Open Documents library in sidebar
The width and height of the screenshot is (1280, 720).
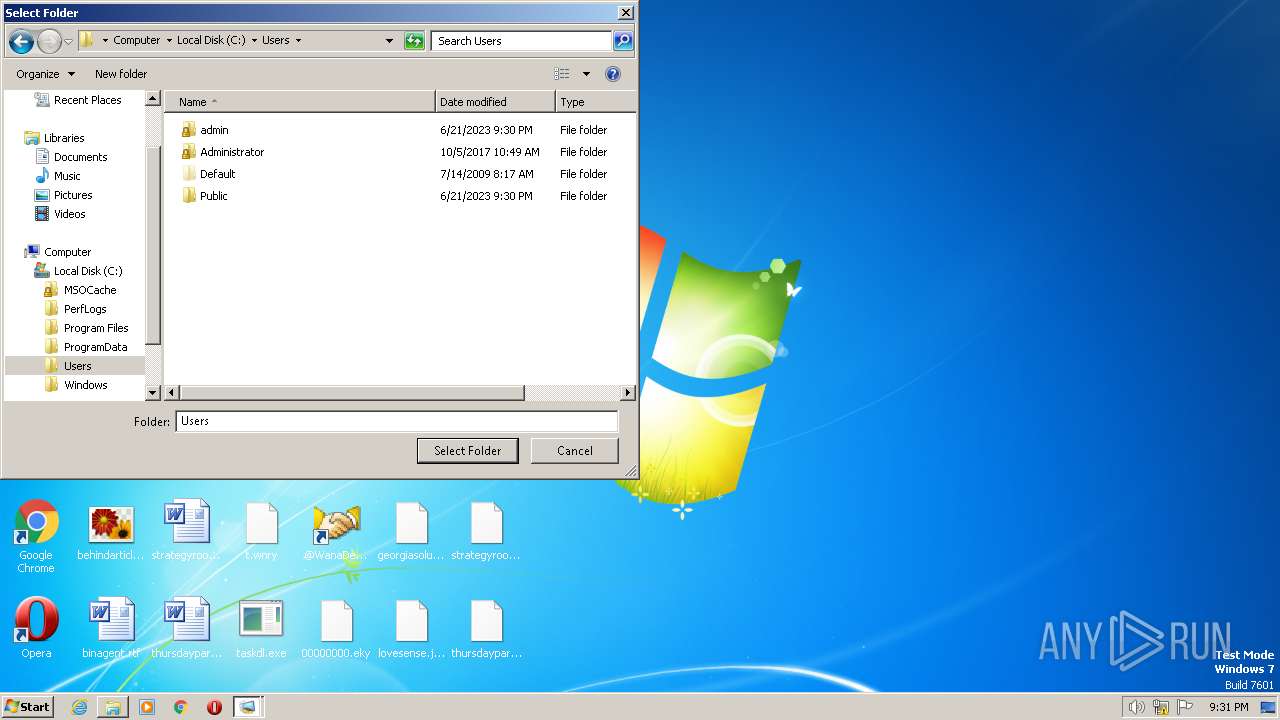pos(72,157)
